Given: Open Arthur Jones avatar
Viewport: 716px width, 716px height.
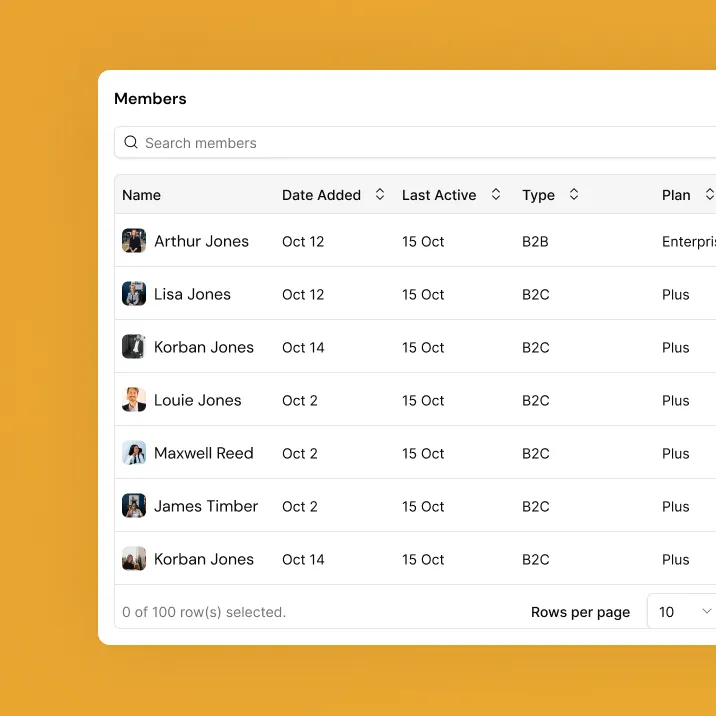Looking at the screenshot, I should pyautogui.click(x=134, y=241).
